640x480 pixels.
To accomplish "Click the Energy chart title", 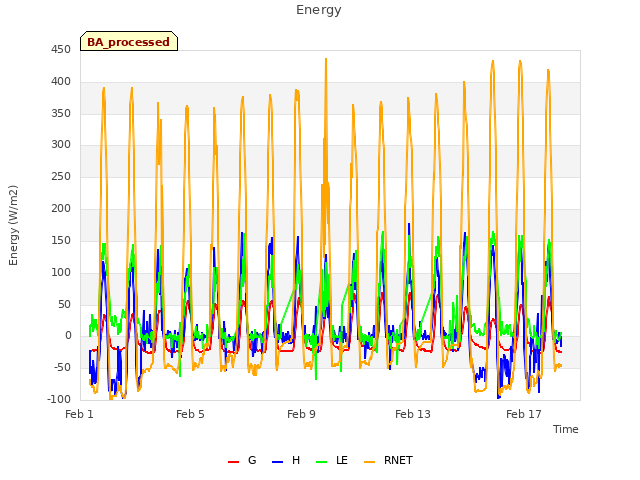I will [318, 10].
